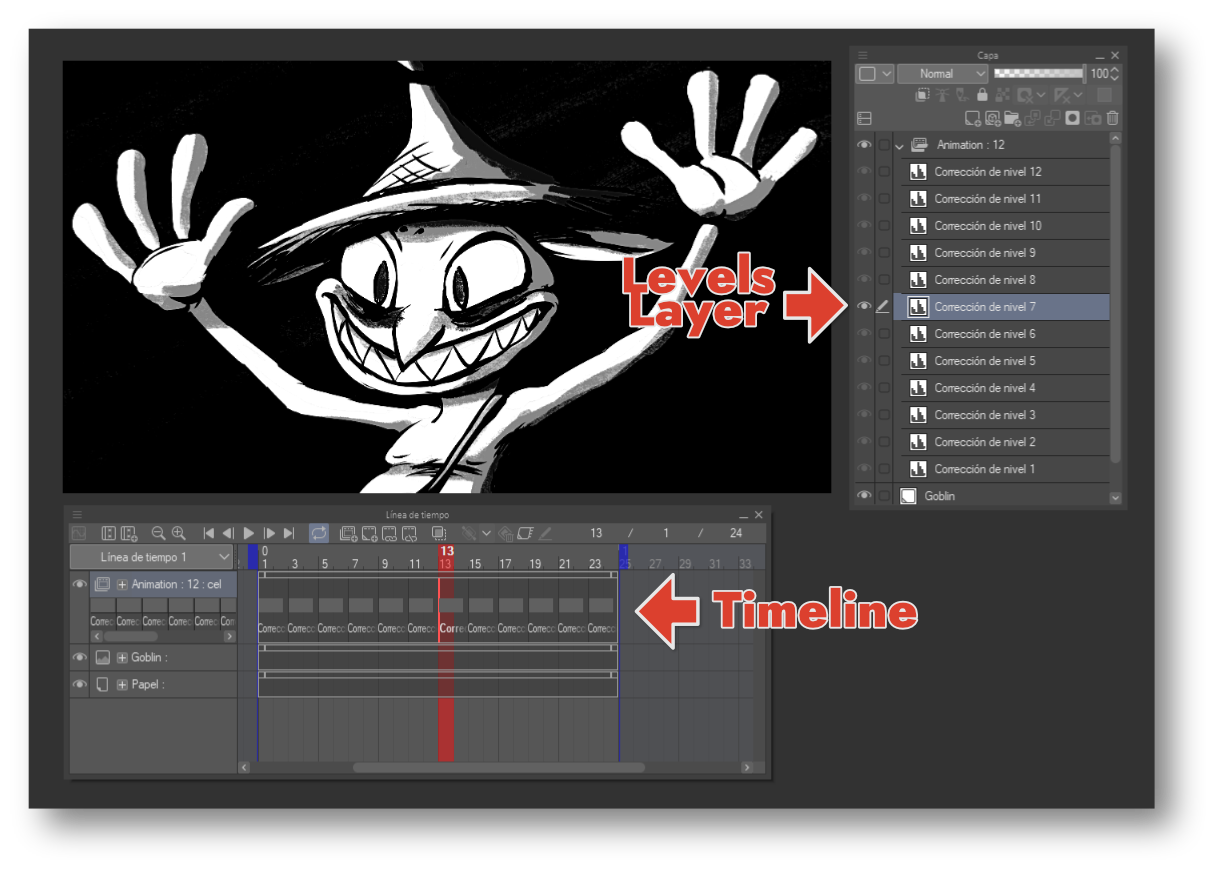The width and height of the screenshot is (1218, 872).
Task: Toggle visibility of Corrección de nivel 7
Action: pos(864,307)
